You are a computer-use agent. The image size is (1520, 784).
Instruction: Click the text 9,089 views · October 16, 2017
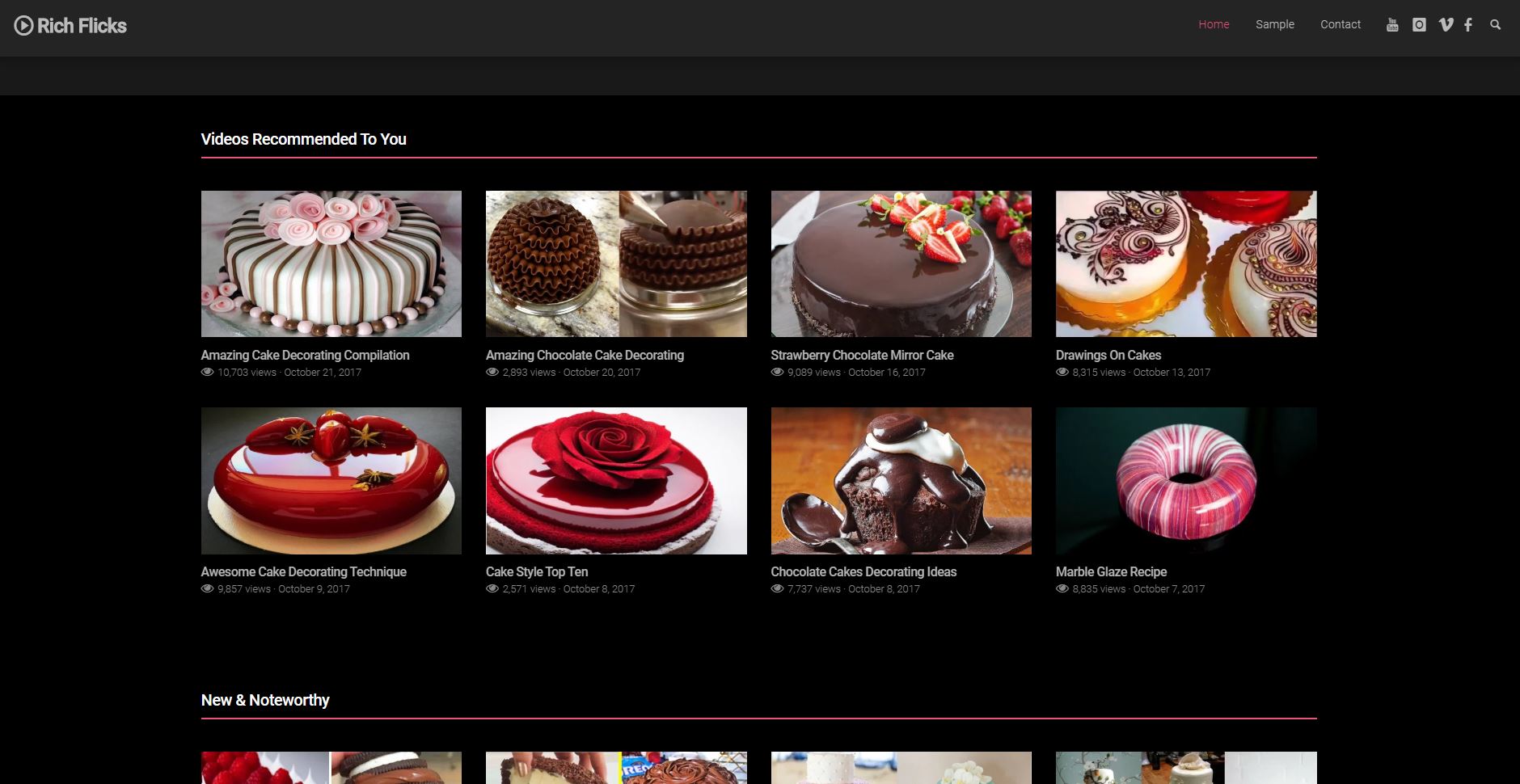pyautogui.click(x=856, y=373)
